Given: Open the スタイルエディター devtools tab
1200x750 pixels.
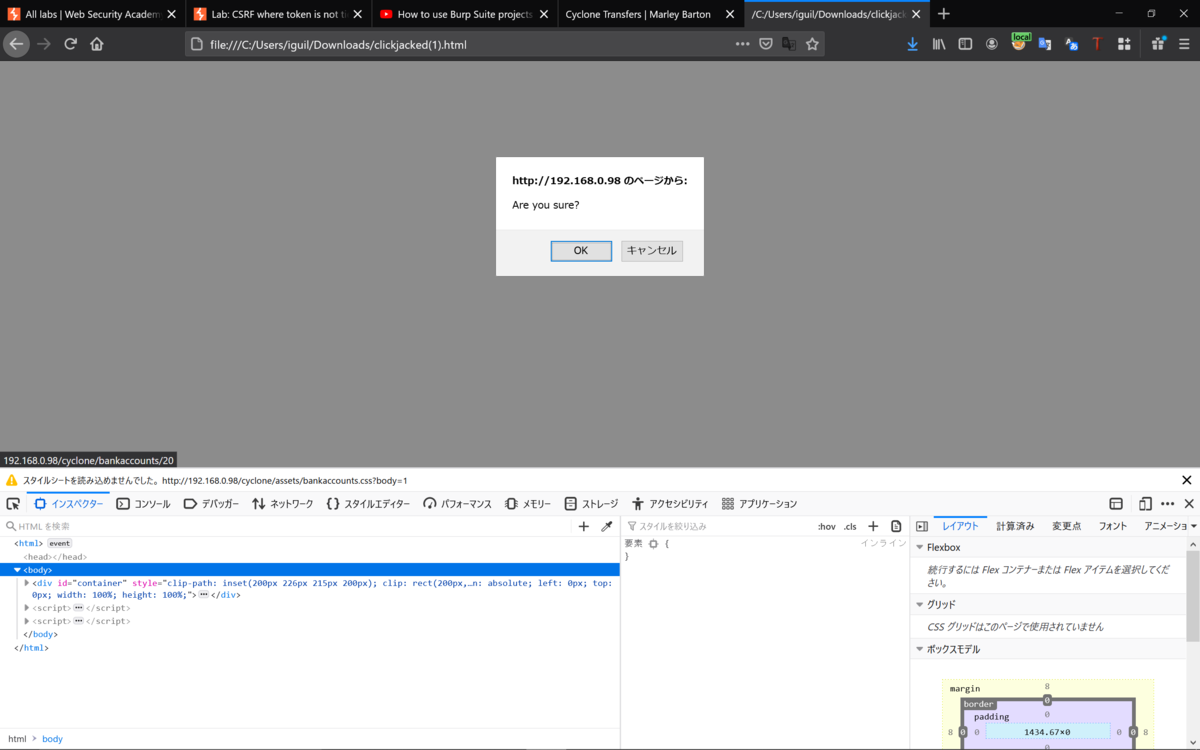Looking at the screenshot, I should [368, 504].
